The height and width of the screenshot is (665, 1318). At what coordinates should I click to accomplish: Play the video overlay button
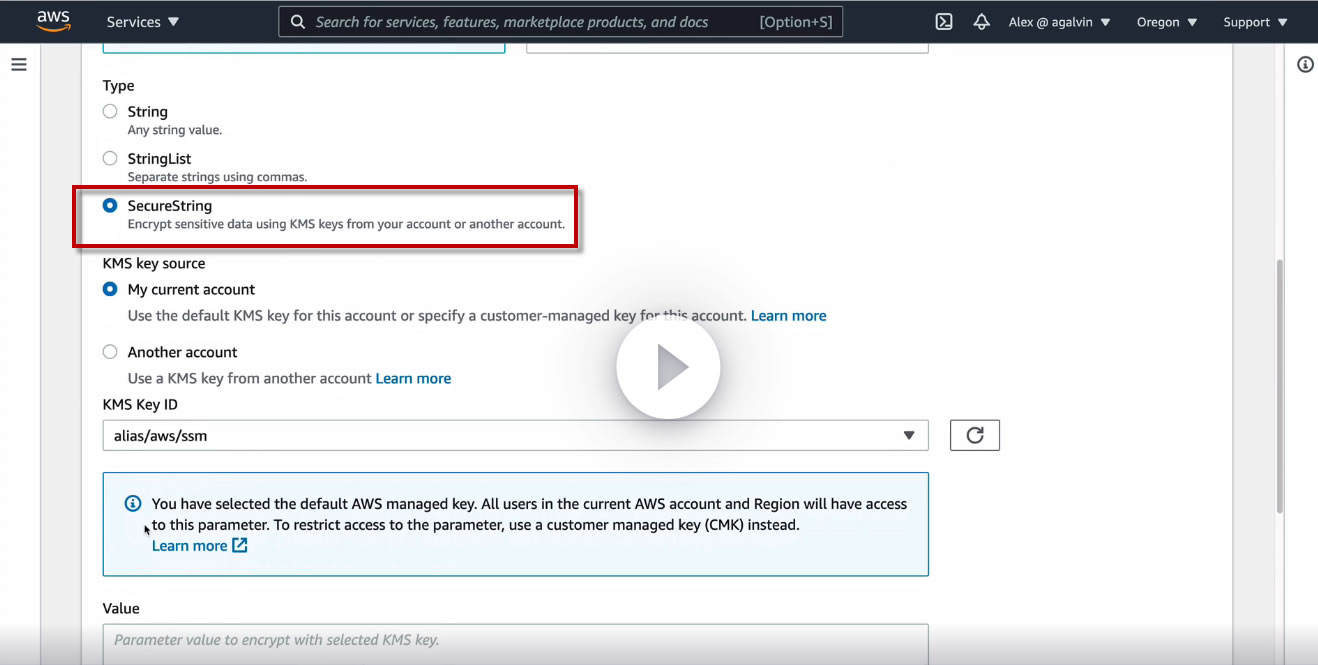668,368
